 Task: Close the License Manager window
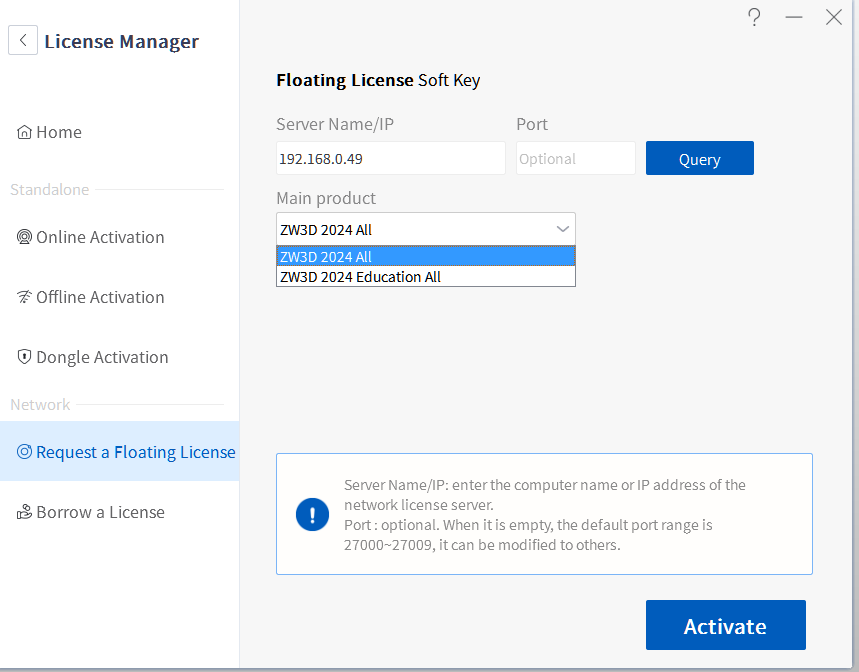point(834,18)
